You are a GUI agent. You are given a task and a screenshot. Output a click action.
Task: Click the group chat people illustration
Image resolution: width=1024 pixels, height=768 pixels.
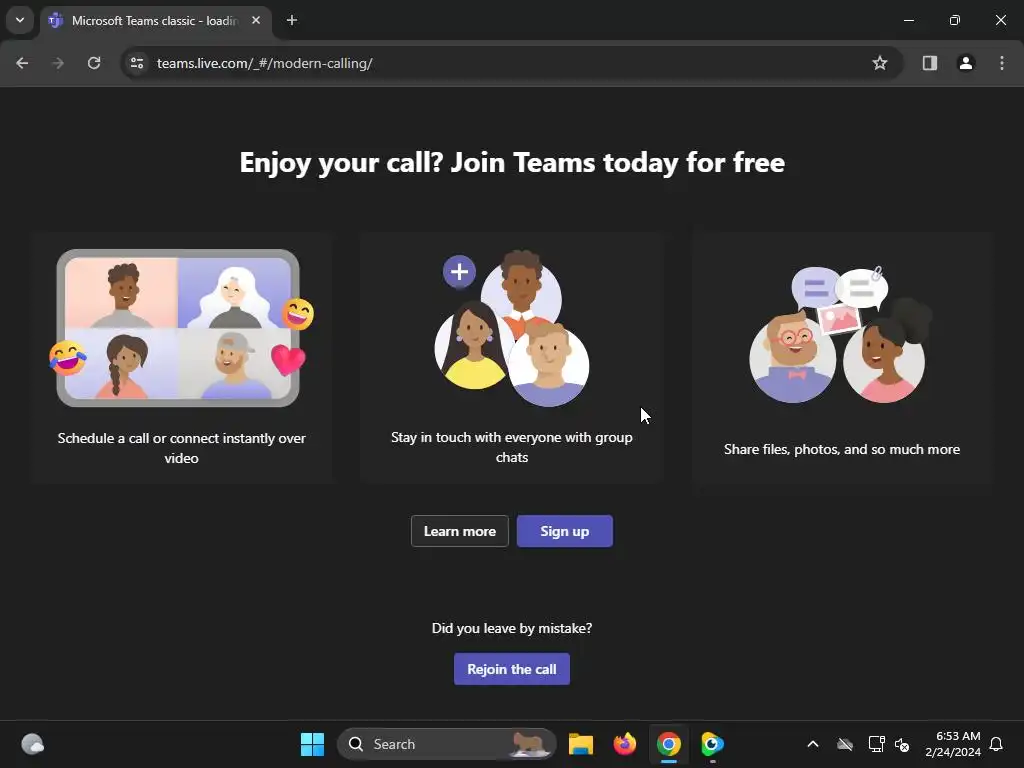tap(511, 328)
